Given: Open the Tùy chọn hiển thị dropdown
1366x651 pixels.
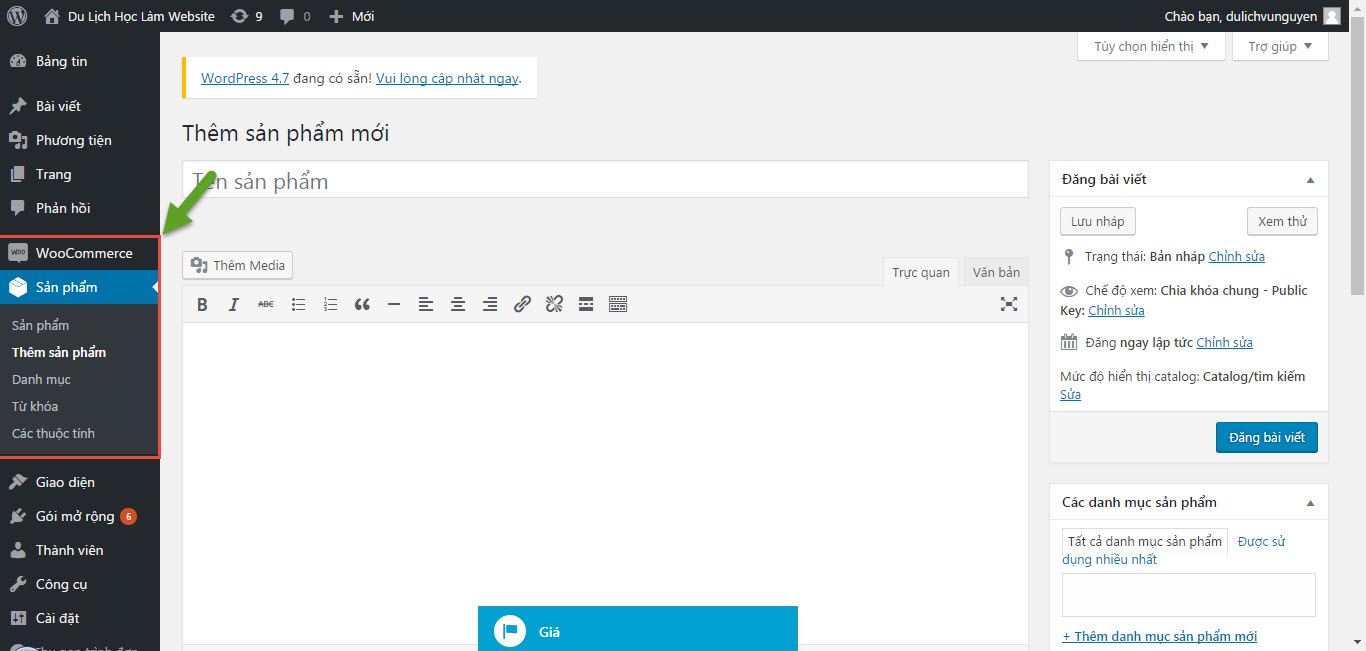Looking at the screenshot, I should coord(1150,45).
